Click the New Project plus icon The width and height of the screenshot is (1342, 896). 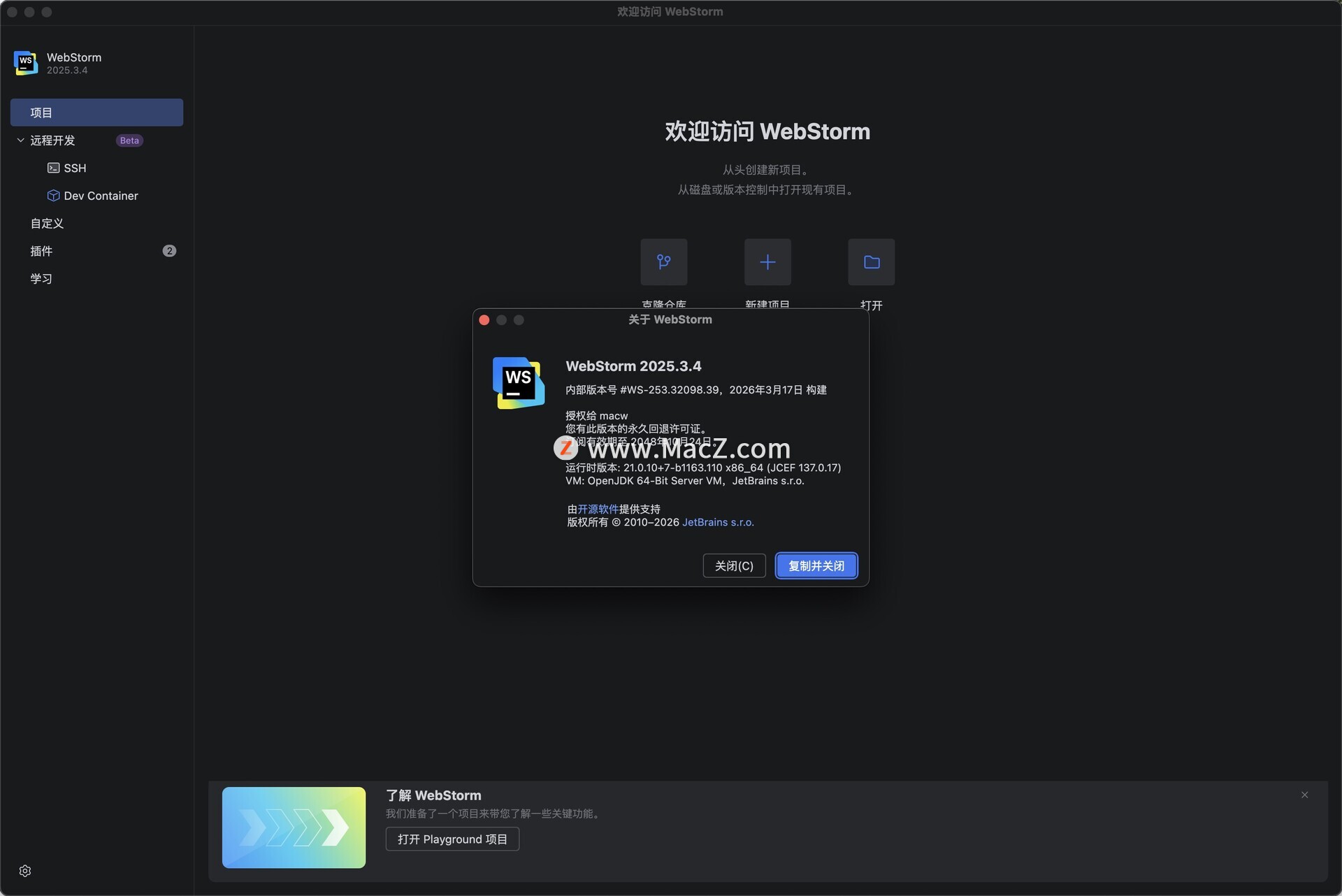tap(767, 262)
